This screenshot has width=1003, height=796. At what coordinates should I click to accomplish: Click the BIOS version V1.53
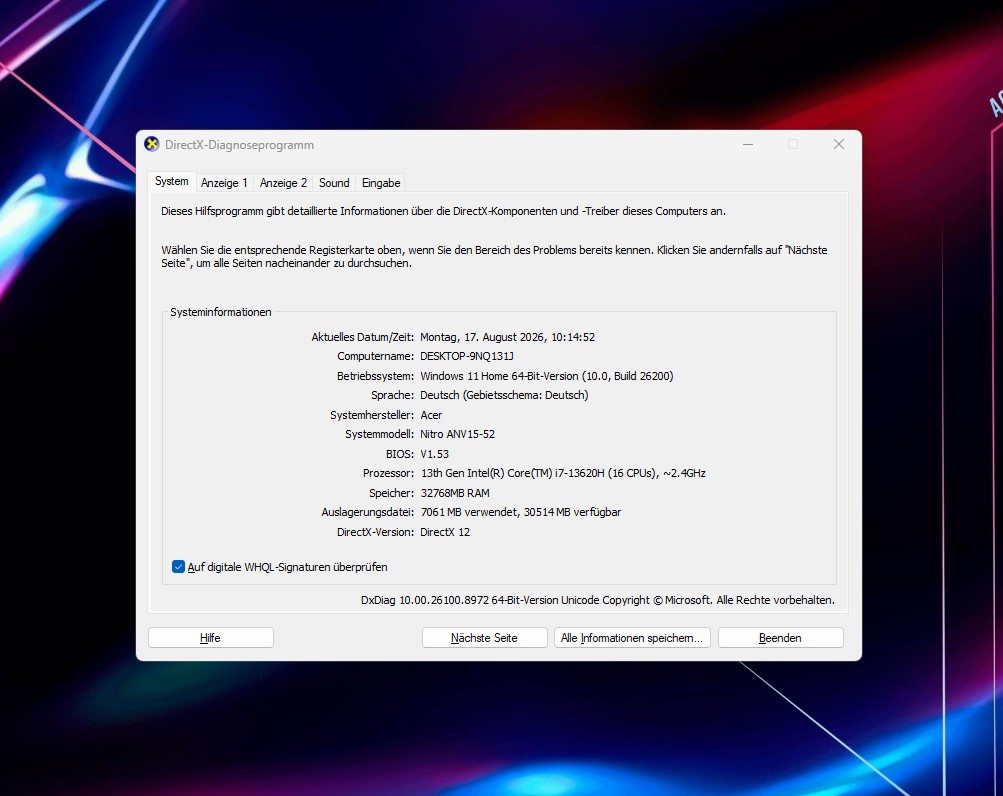click(x=434, y=454)
